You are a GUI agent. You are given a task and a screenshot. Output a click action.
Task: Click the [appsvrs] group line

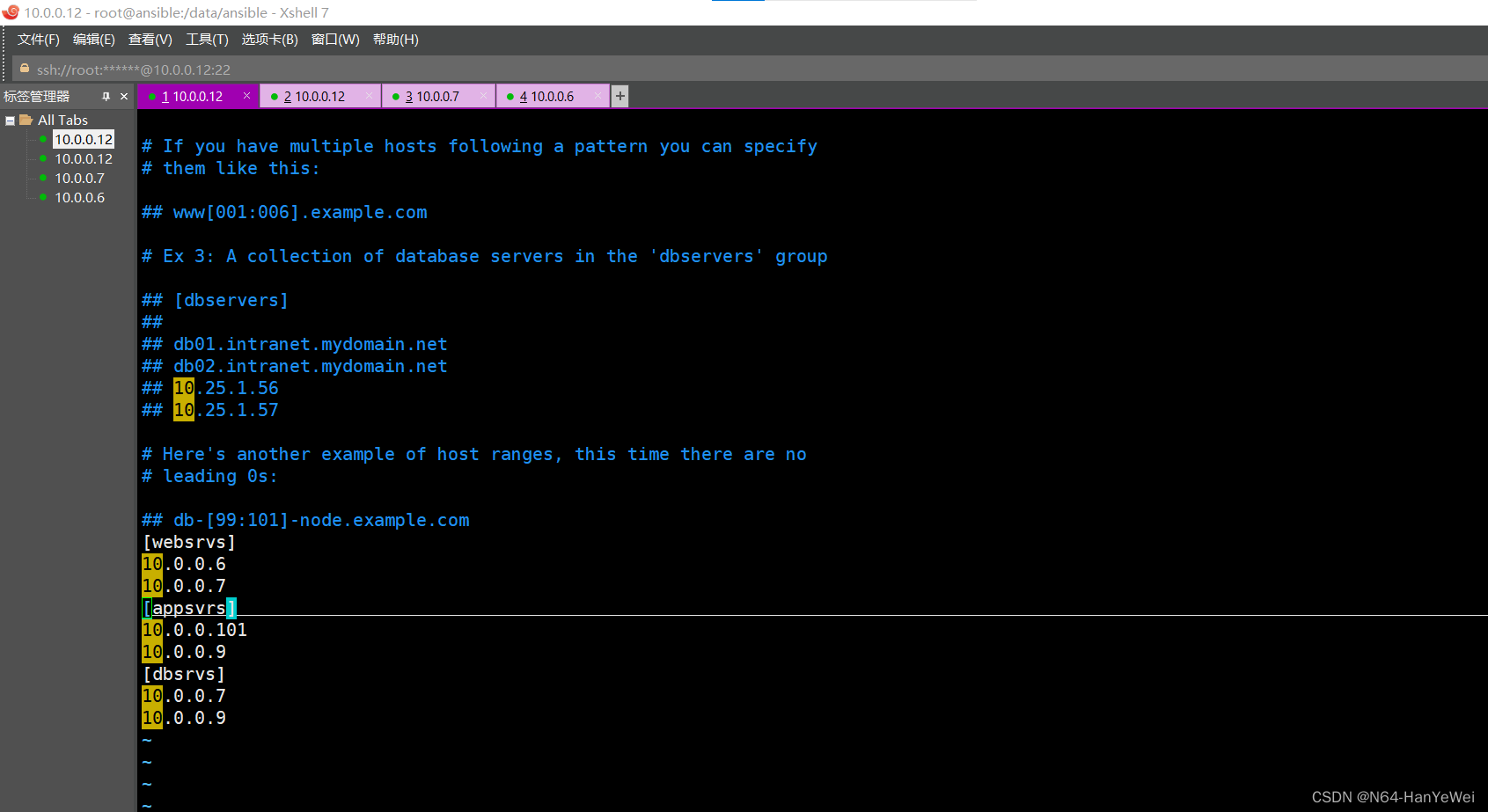click(189, 608)
